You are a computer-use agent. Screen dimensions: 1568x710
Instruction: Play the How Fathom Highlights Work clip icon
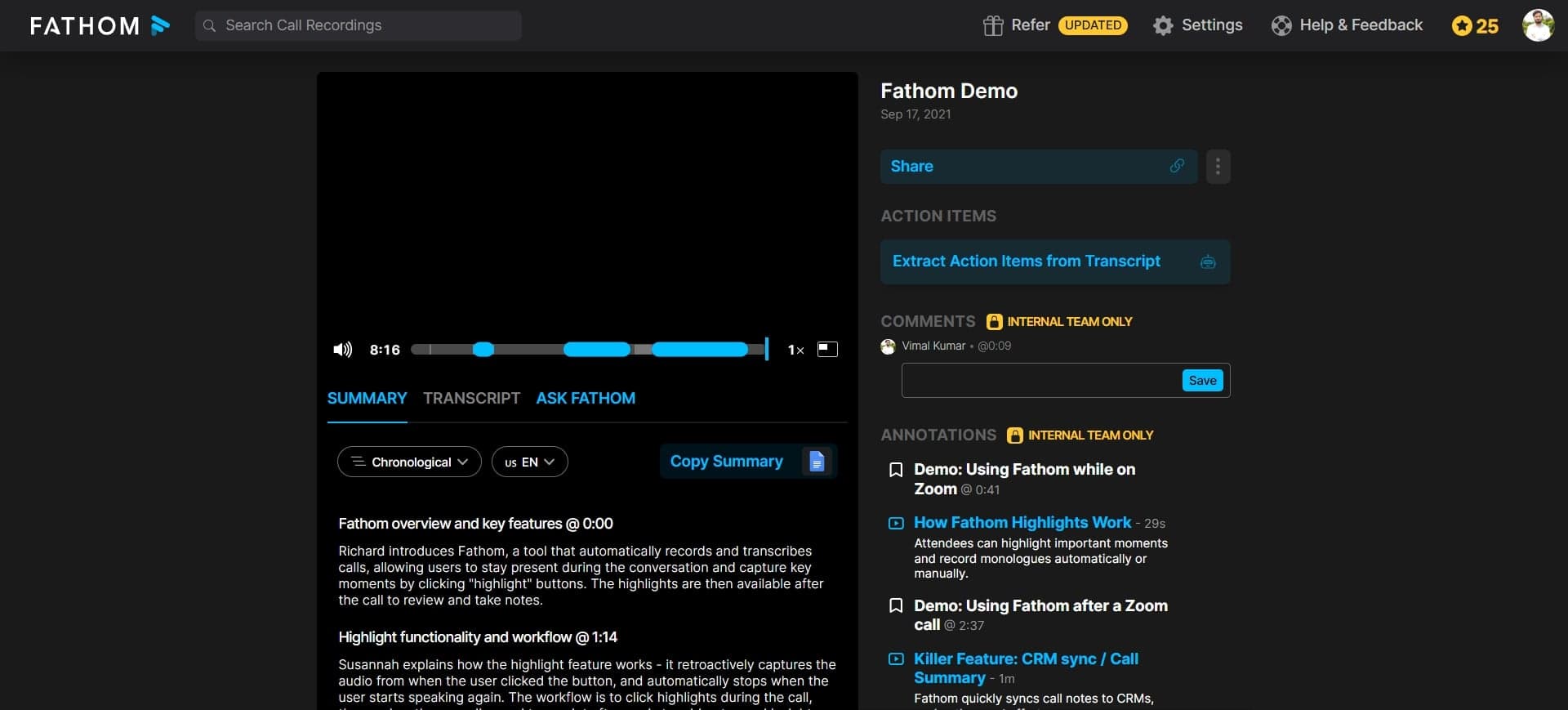pyautogui.click(x=896, y=523)
